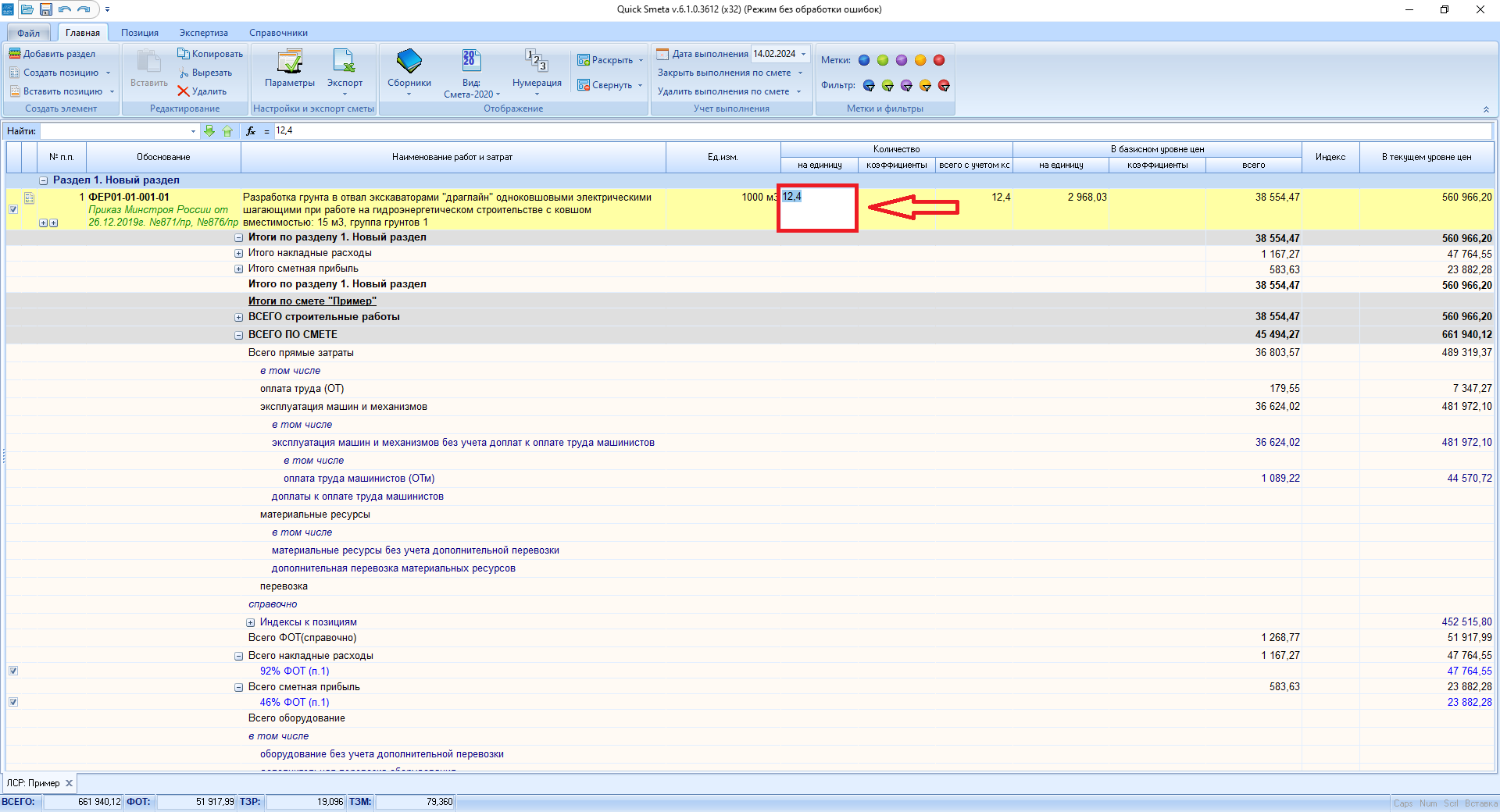This screenshot has width=1500, height=812.
Task: Find previous with green up arrow
Action: click(x=227, y=131)
